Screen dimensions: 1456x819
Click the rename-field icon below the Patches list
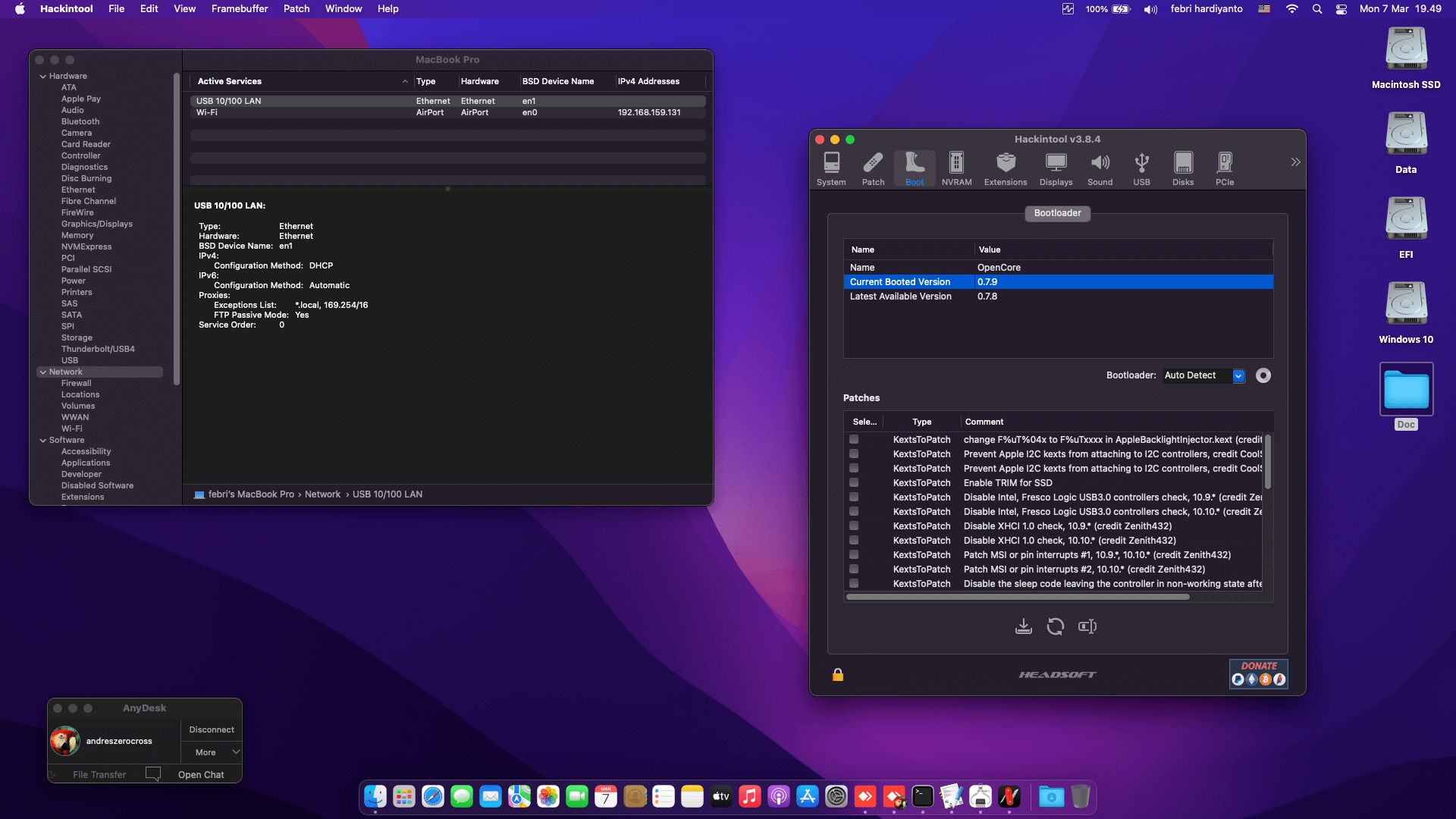click(x=1087, y=626)
